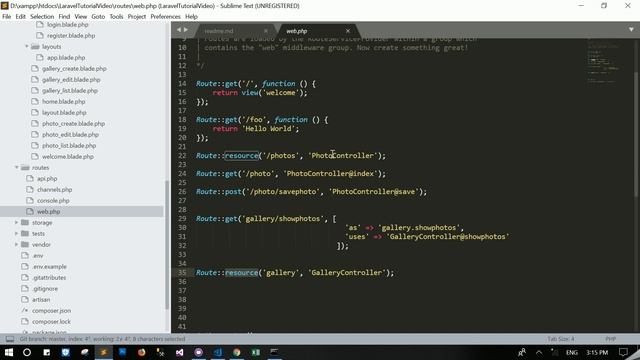Open photo_create.blade.php file

coord(73,124)
